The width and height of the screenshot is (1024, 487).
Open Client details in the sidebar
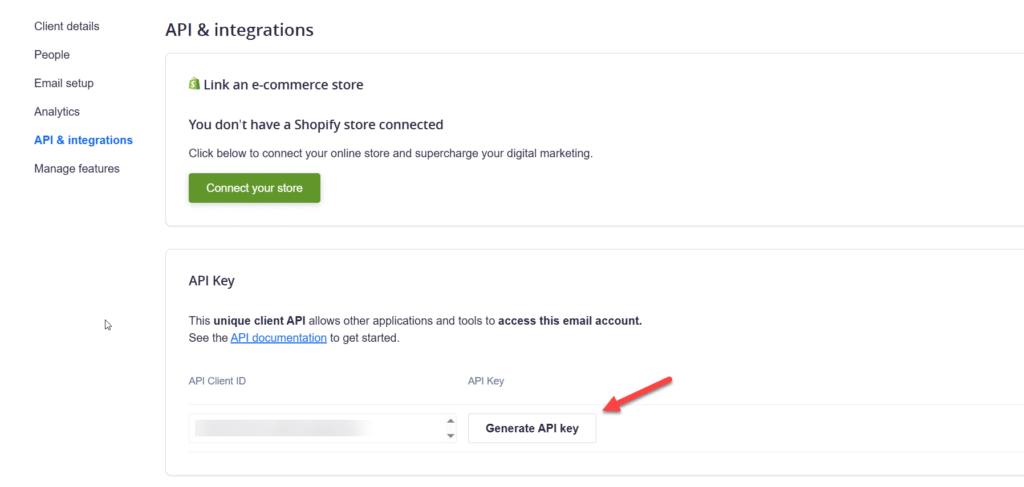(x=67, y=26)
